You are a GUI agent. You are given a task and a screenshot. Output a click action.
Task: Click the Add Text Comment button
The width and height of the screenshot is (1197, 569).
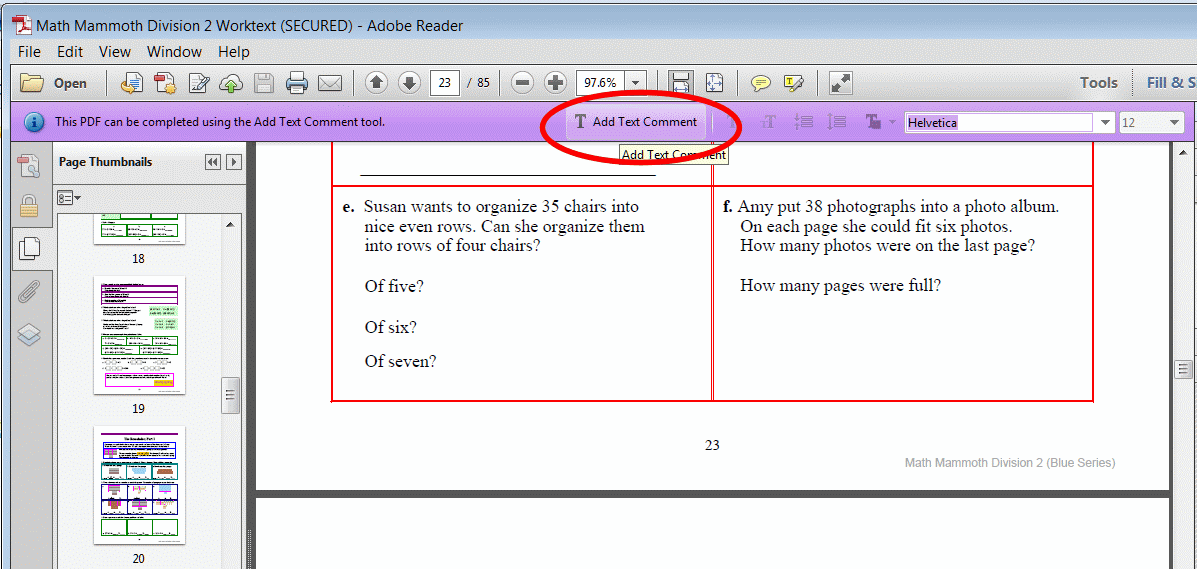pos(636,122)
